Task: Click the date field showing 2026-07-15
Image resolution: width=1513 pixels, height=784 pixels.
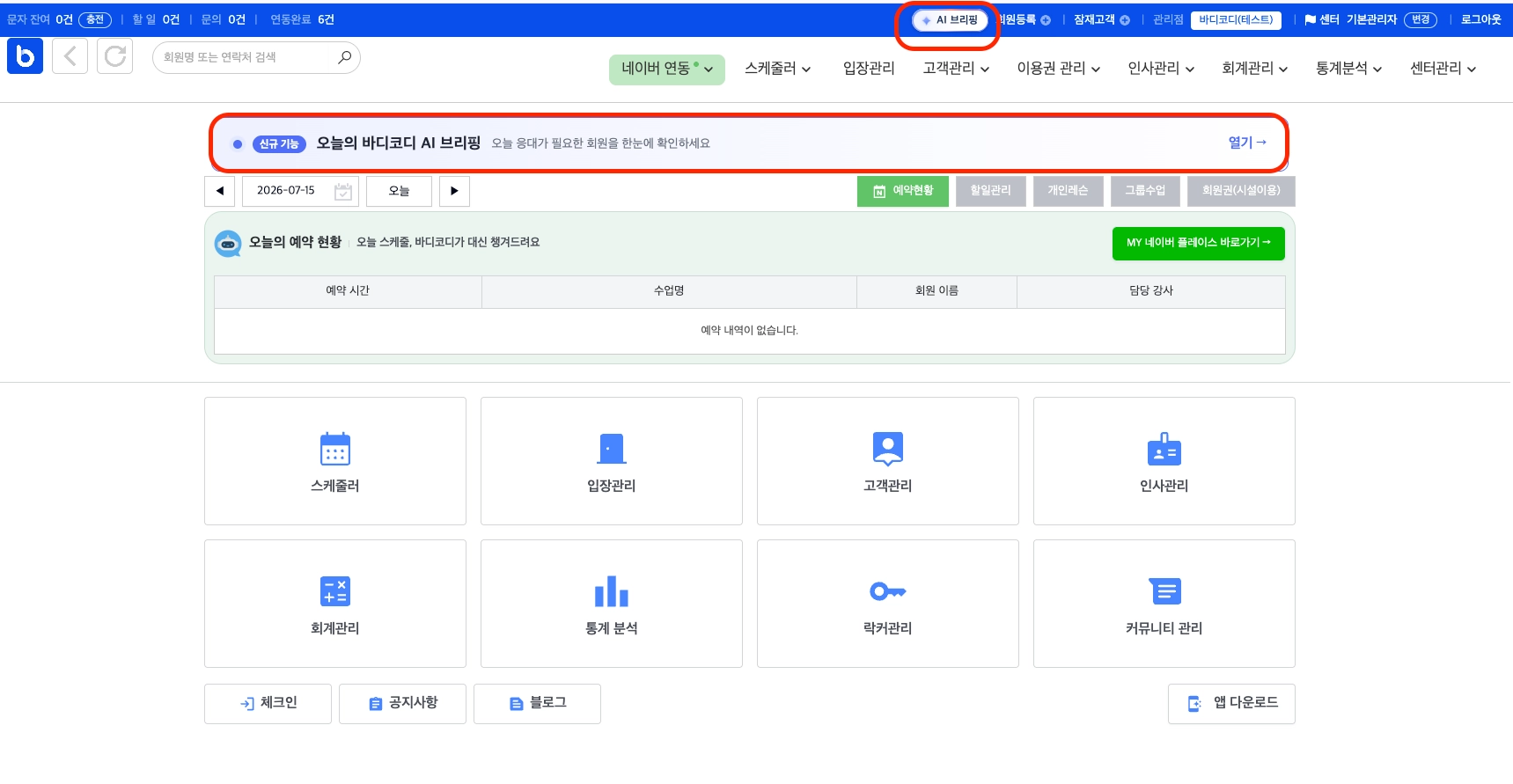Action: click(300, 191)
